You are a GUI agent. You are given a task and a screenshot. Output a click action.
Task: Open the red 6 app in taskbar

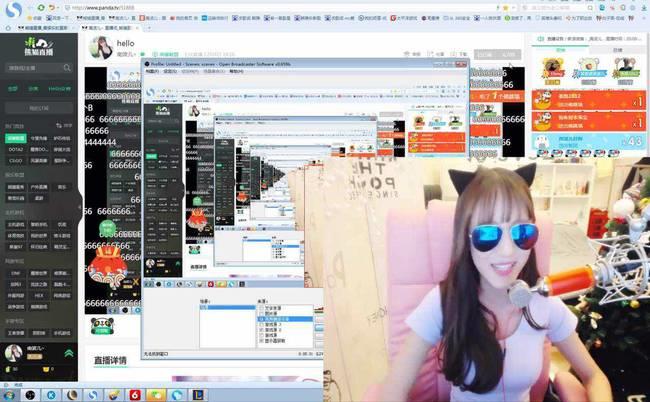point(134,395)
